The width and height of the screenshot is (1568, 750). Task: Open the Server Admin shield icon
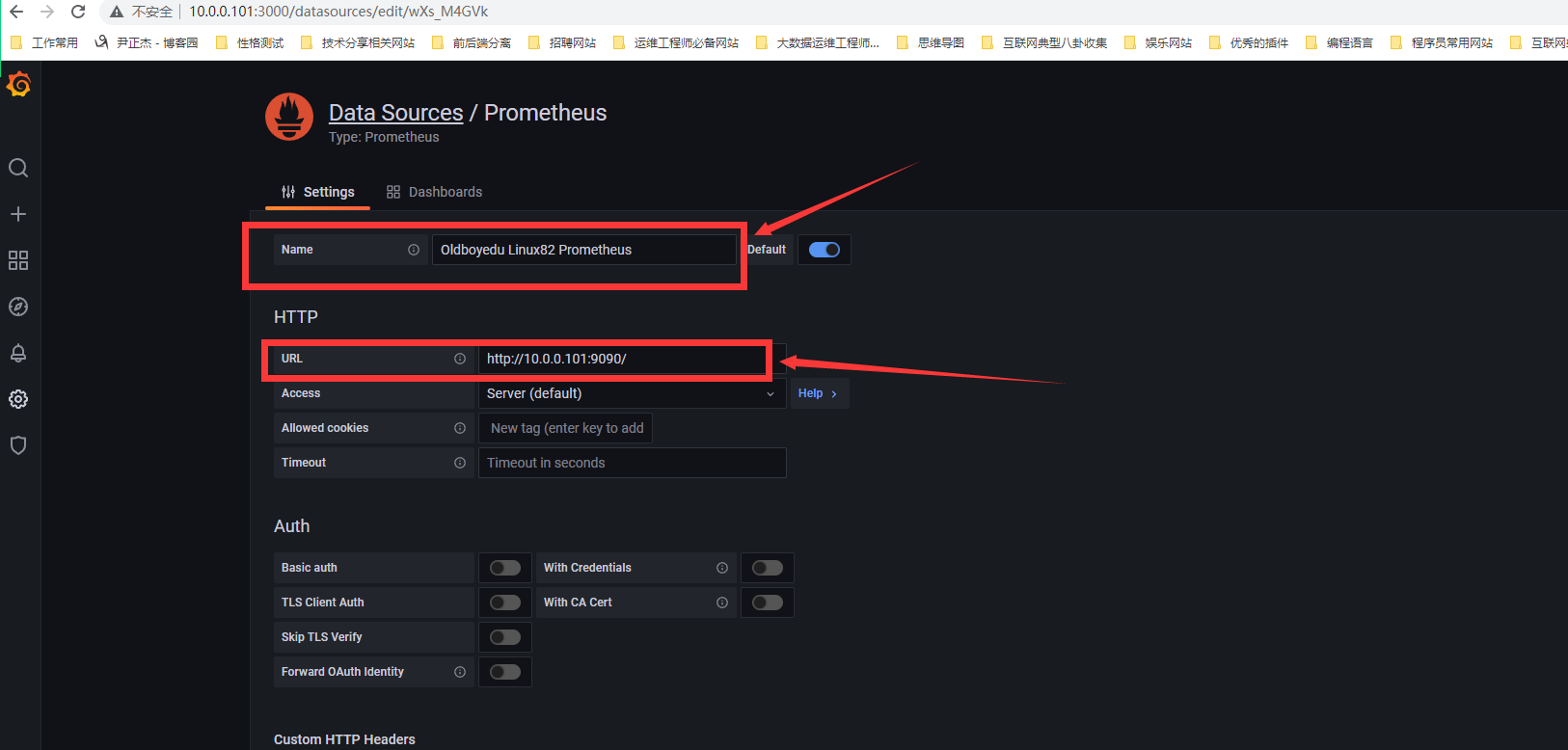(x=18, y=445)
